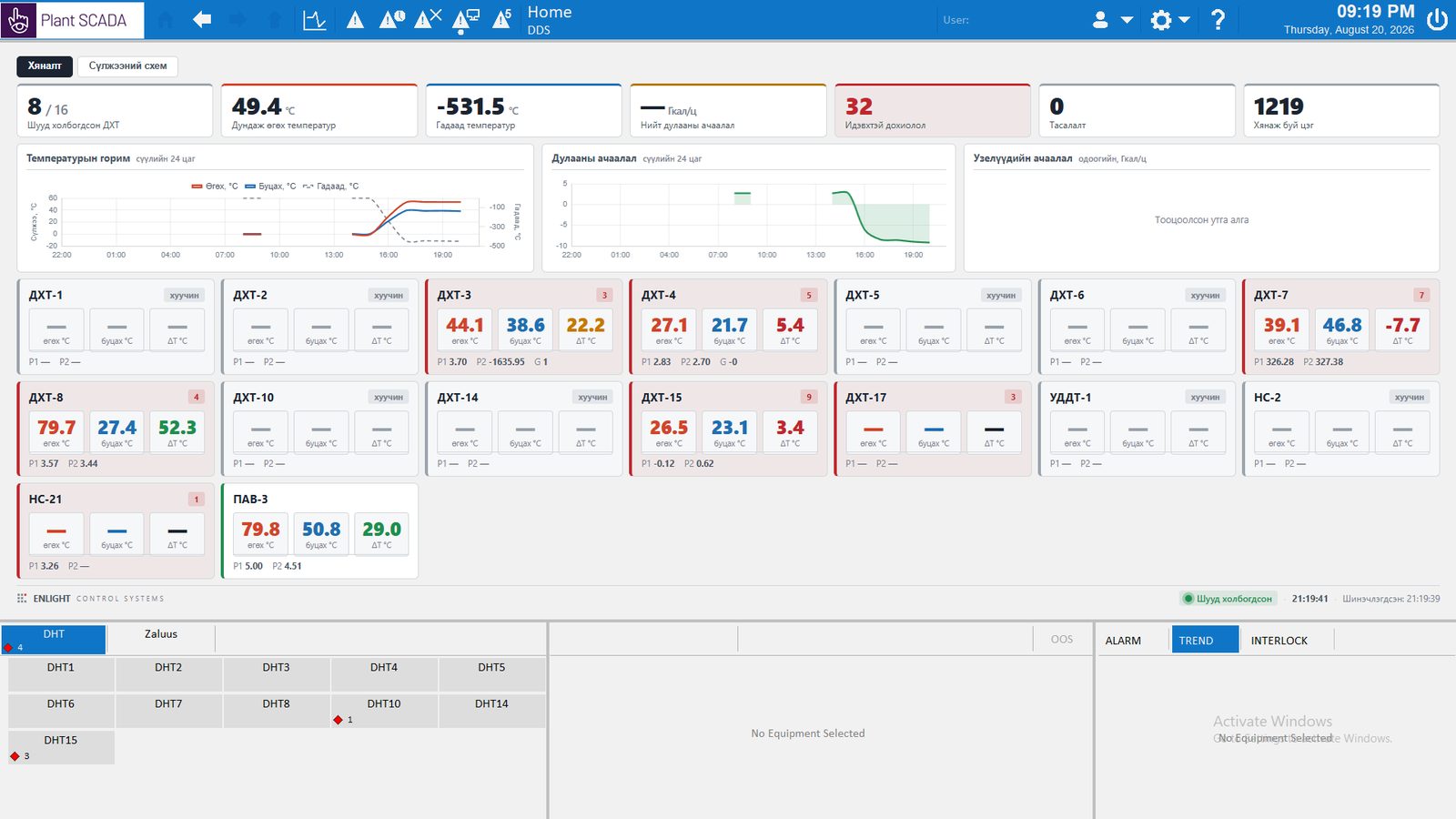
Task: Open disabled alarms icon with X
Action: click(428, 19)
